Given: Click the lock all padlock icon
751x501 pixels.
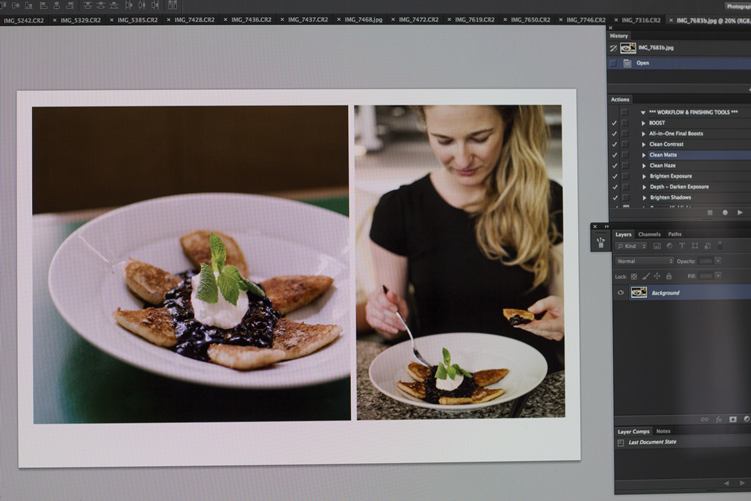Looking at the screenshot, I should tap(669, 276).
